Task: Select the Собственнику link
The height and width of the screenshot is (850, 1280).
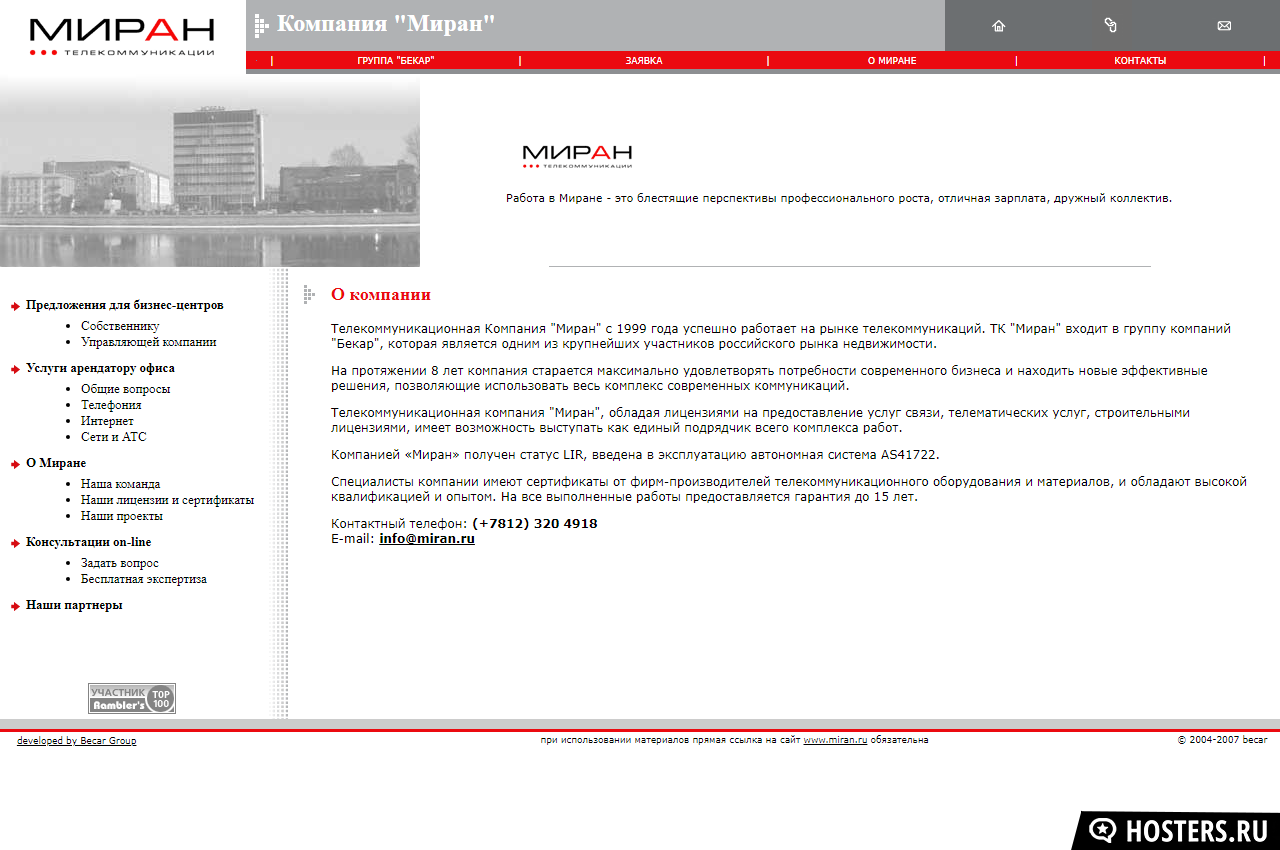Action: (x=120, y=326)
